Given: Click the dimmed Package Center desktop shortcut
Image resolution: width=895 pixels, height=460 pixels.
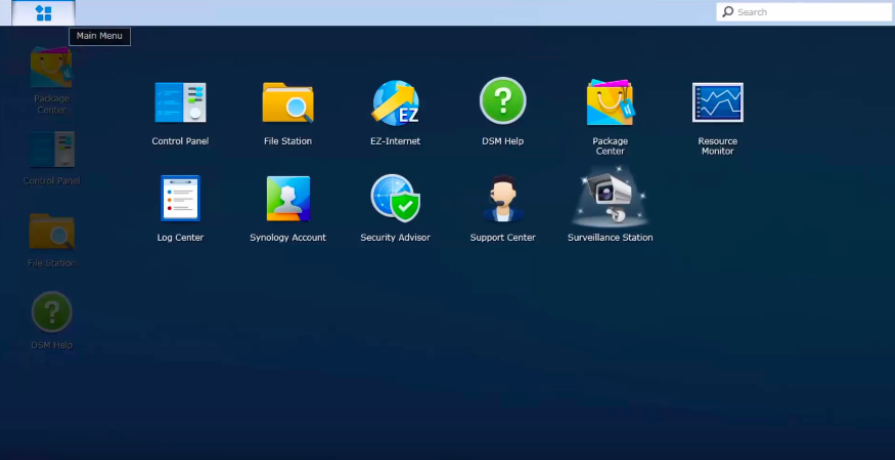Looking at the screenshot, I should click(x=51, y=67).
